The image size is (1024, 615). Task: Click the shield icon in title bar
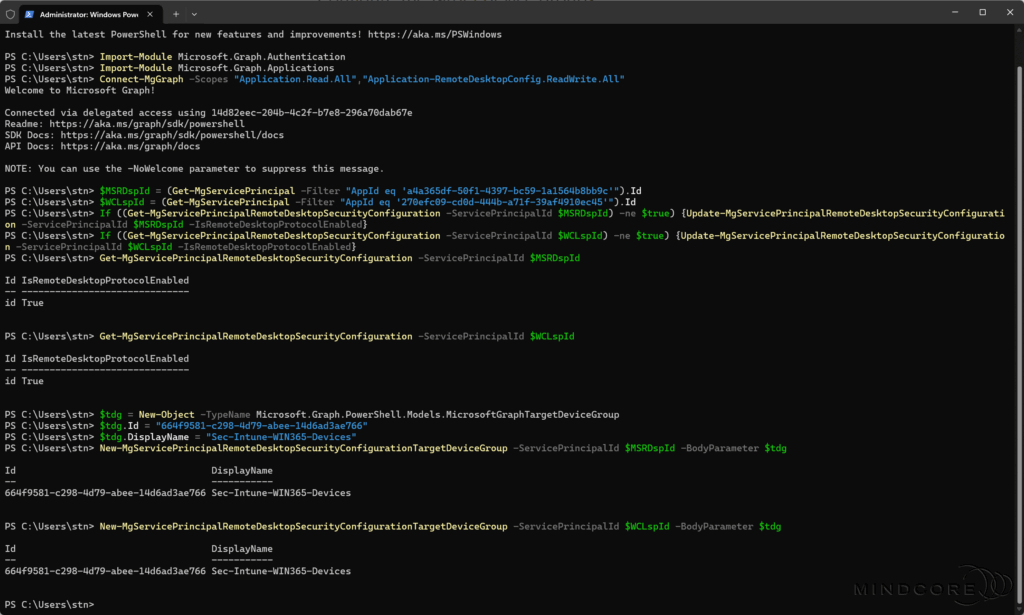tap(10, 14)
